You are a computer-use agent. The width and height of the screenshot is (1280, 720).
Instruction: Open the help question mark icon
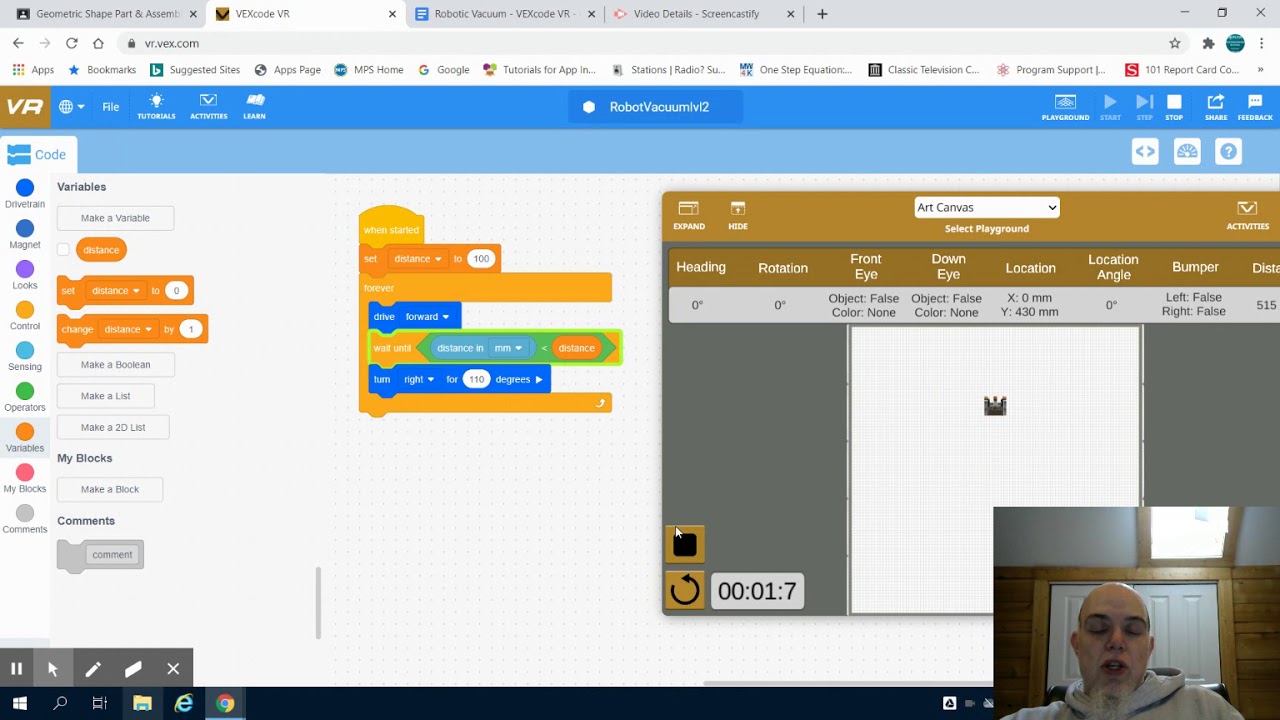(x=1228, y=152)
